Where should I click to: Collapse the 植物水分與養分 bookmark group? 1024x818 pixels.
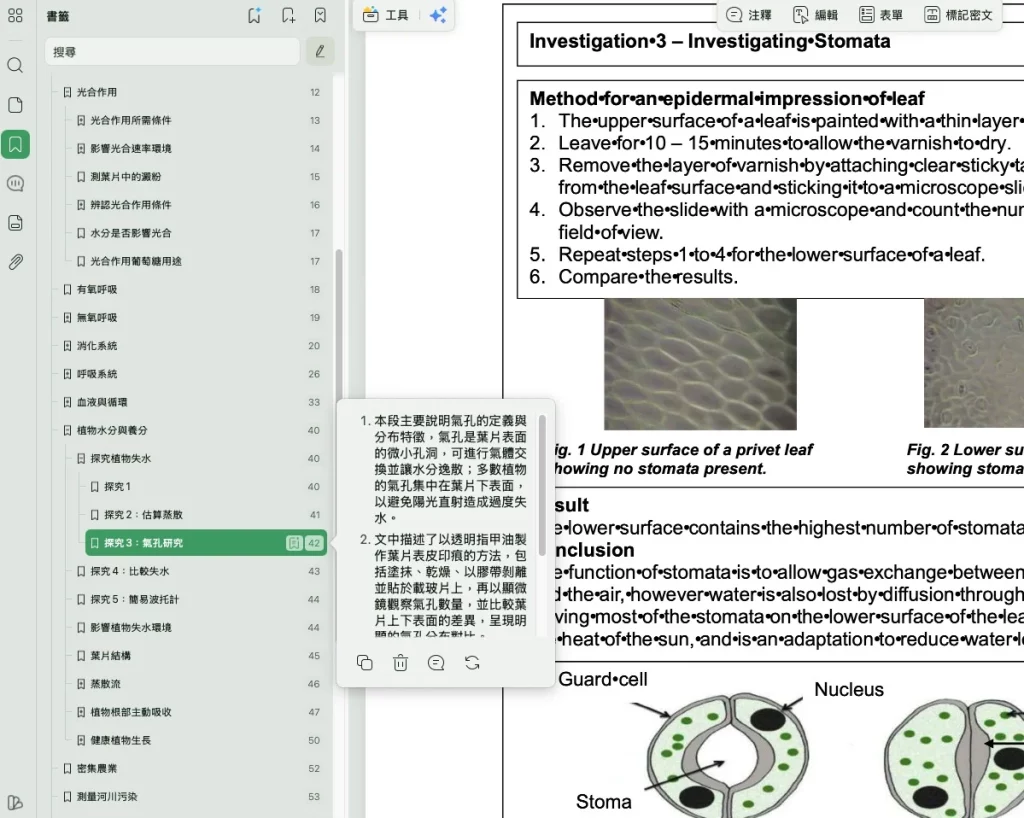tap(68, 431)
